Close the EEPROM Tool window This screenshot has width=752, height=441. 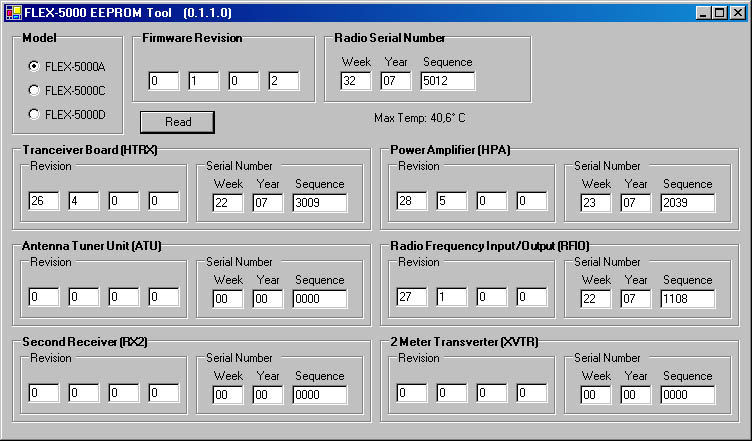point(738,12)
